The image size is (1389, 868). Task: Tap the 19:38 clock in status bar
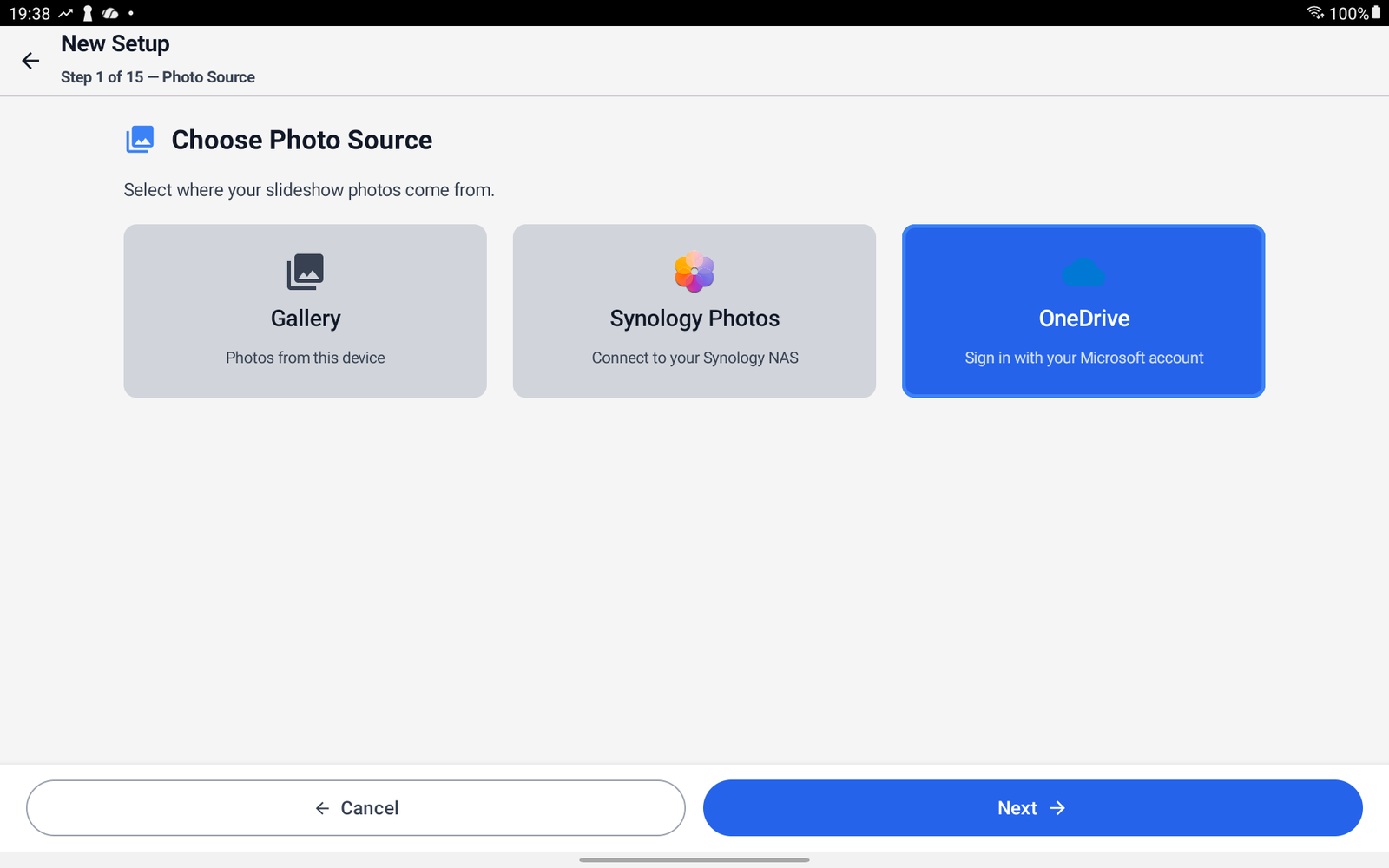[x=30, y=14]
